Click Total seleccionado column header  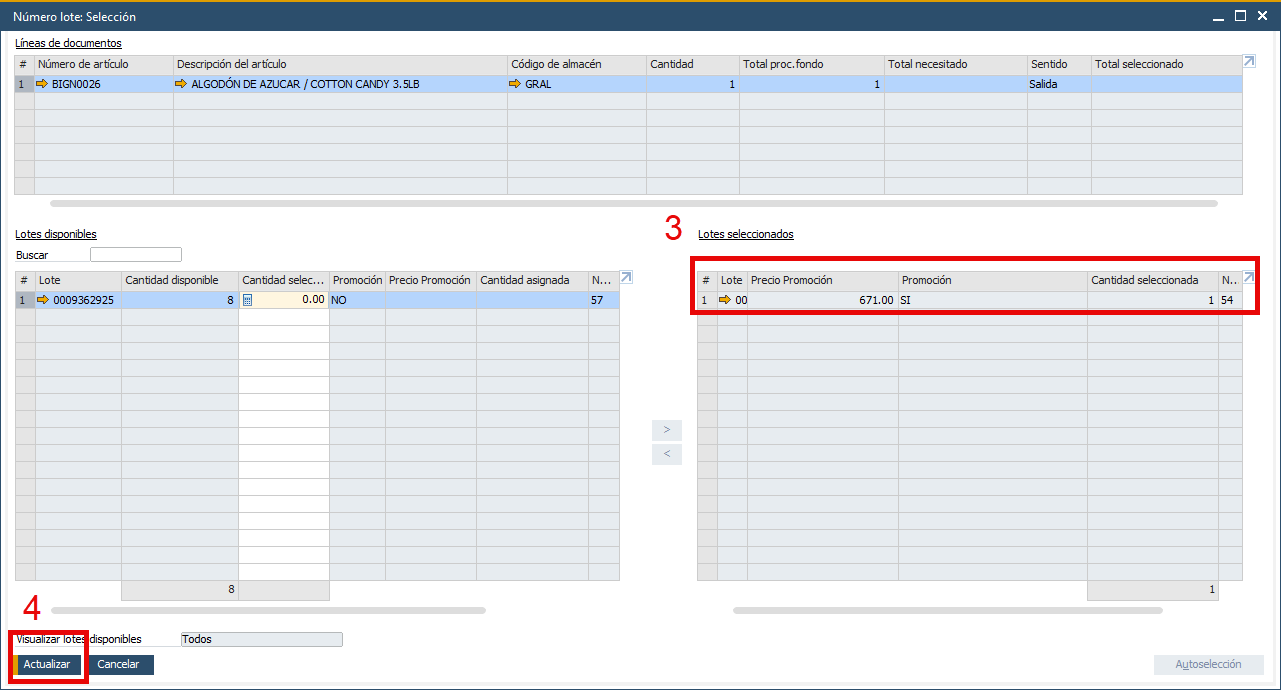(1166, 64)
